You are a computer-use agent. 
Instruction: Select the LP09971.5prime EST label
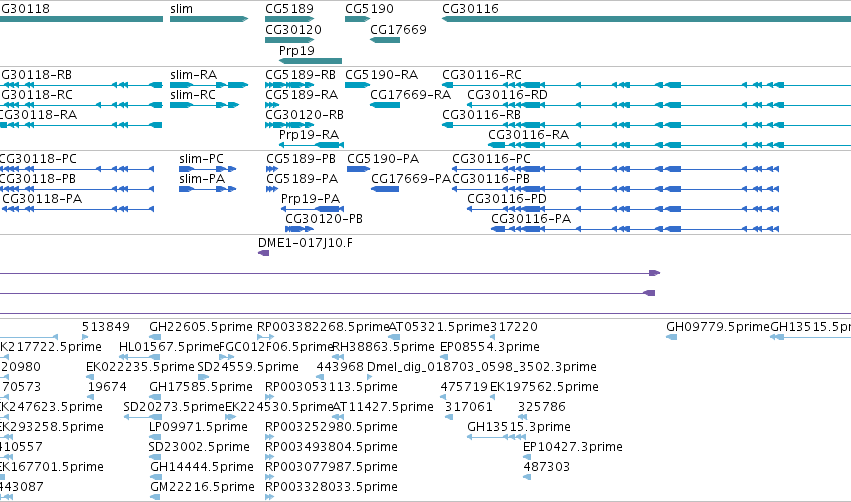coord(198,428)
